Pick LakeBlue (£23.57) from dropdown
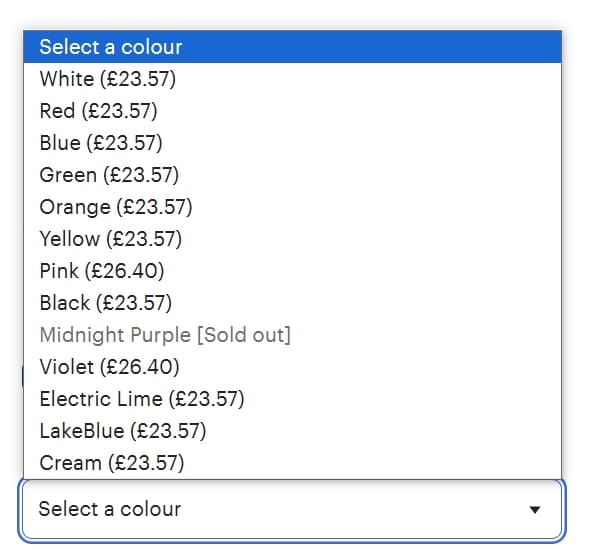Viewport: 592px width, 550px height. (293, 431)
